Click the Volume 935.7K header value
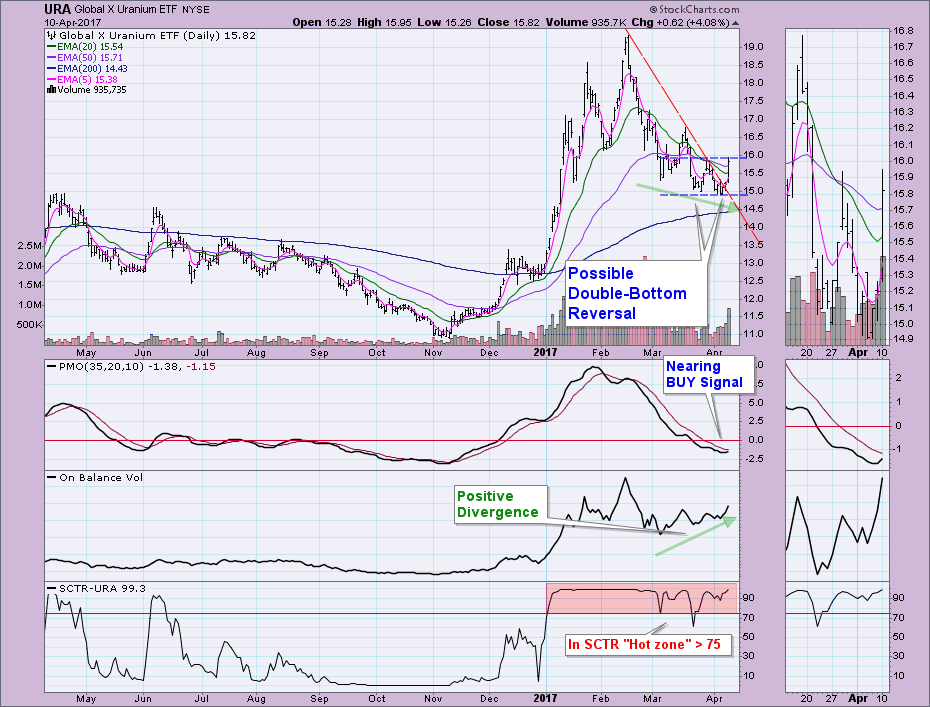 (586, 23)
